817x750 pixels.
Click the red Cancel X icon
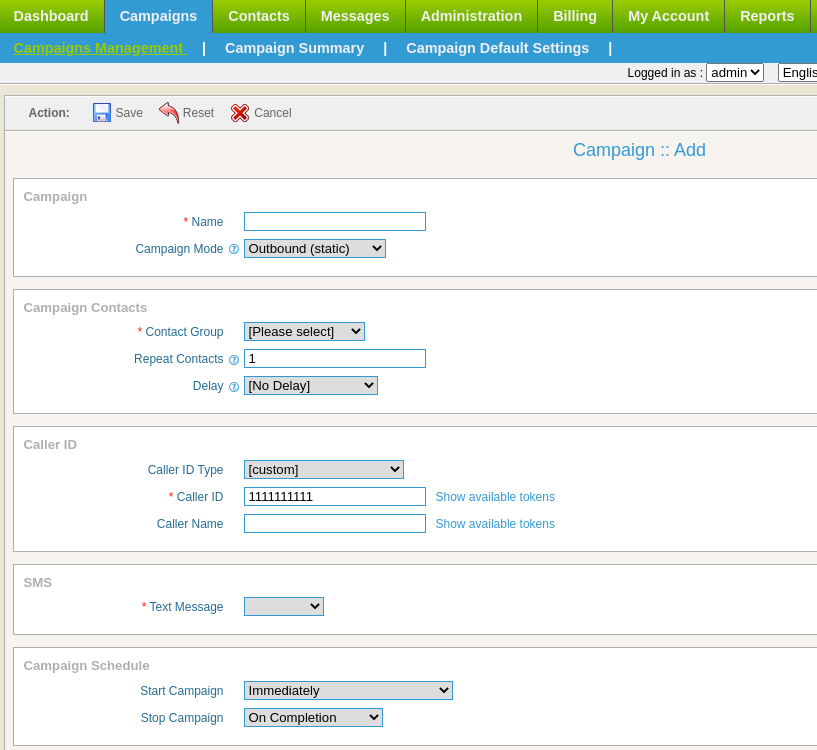tap(240, 113)
